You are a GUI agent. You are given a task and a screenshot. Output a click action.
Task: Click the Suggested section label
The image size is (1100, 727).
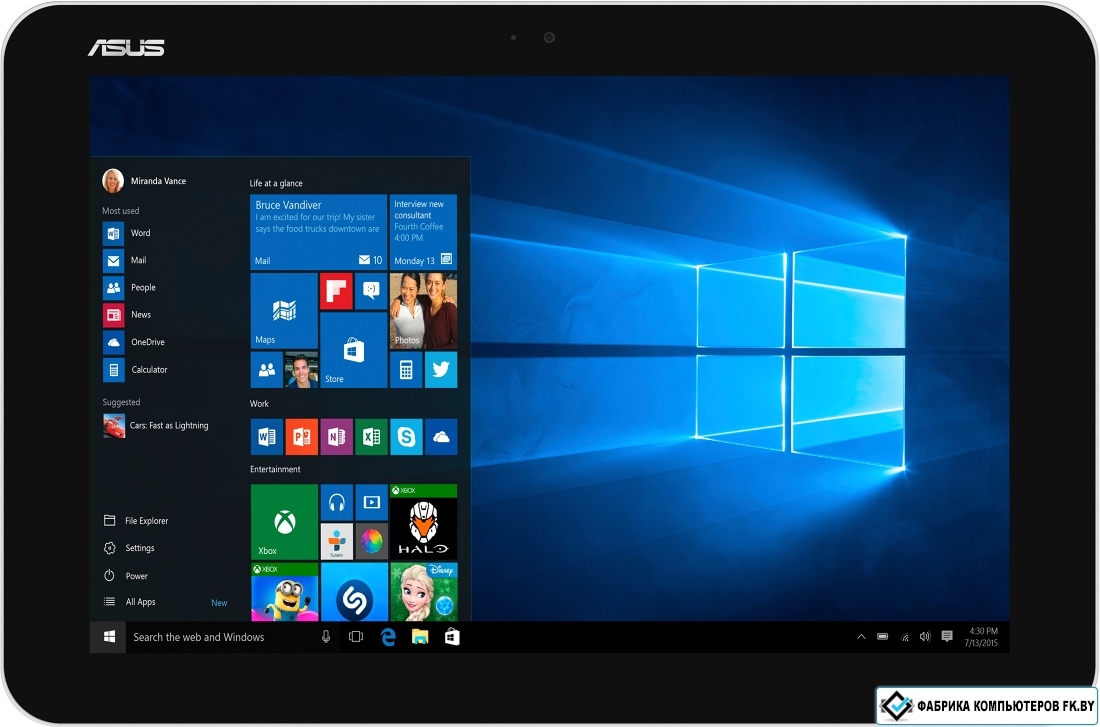coord(121,402)
